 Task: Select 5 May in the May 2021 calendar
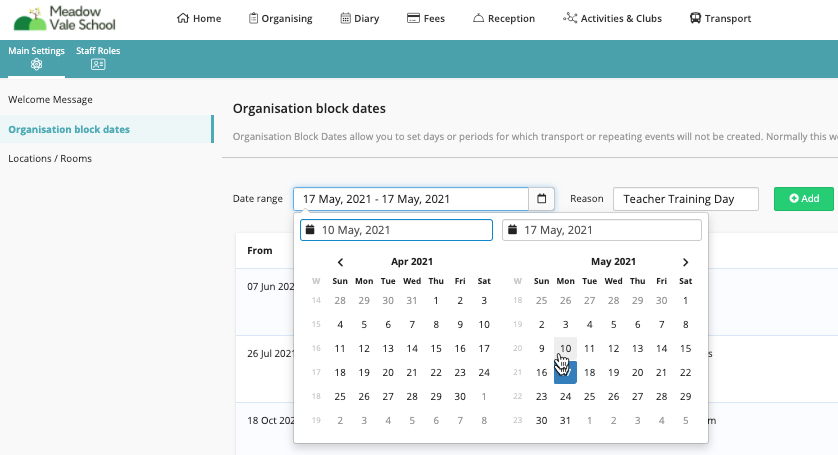pyautogui.click(x=614, y=325)
